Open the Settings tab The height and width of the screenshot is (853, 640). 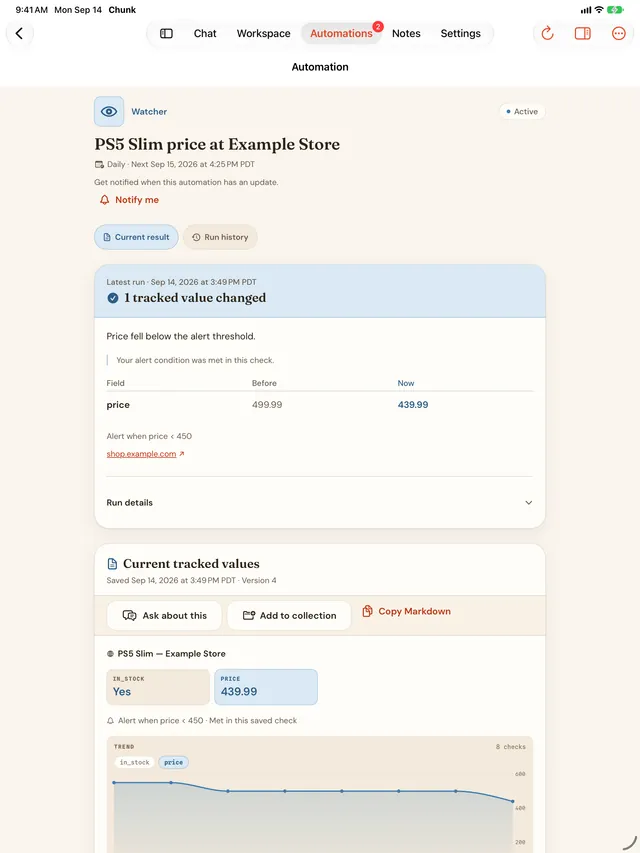(460, 34)
